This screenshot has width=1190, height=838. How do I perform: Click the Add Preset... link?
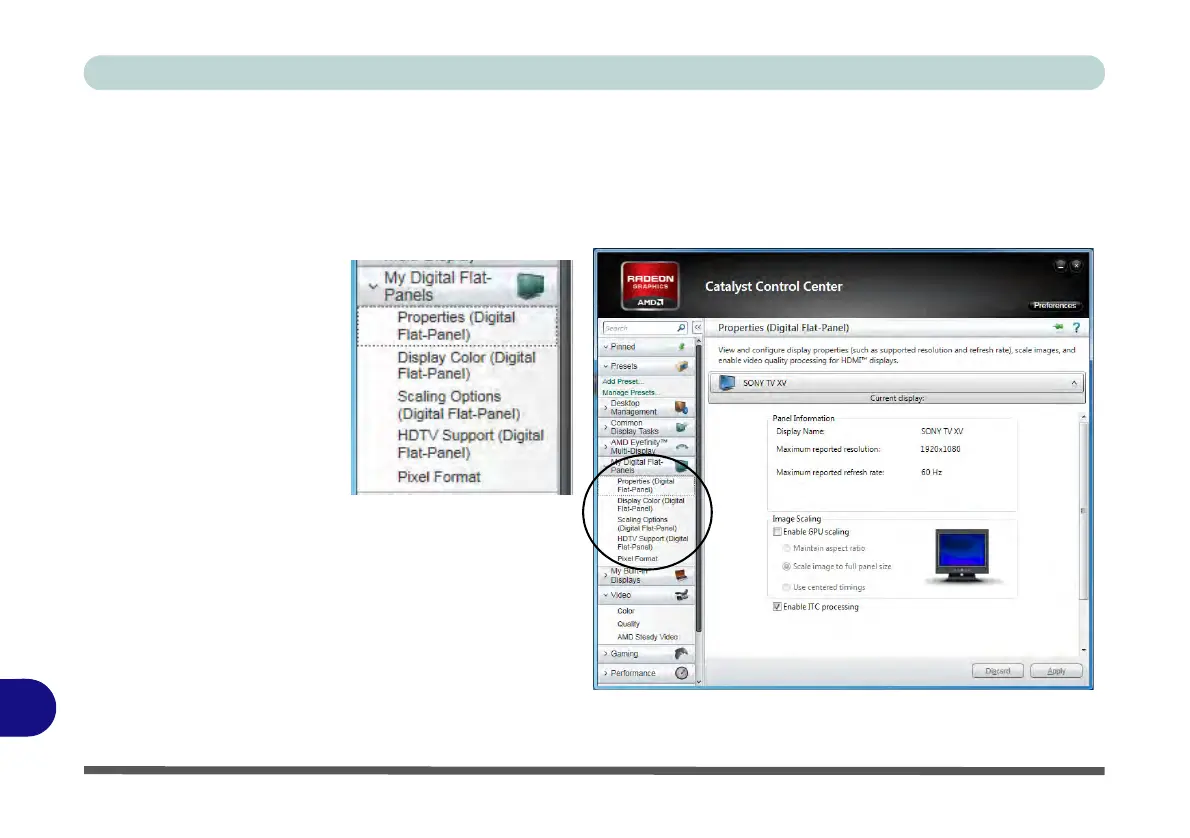coord(622,382)
